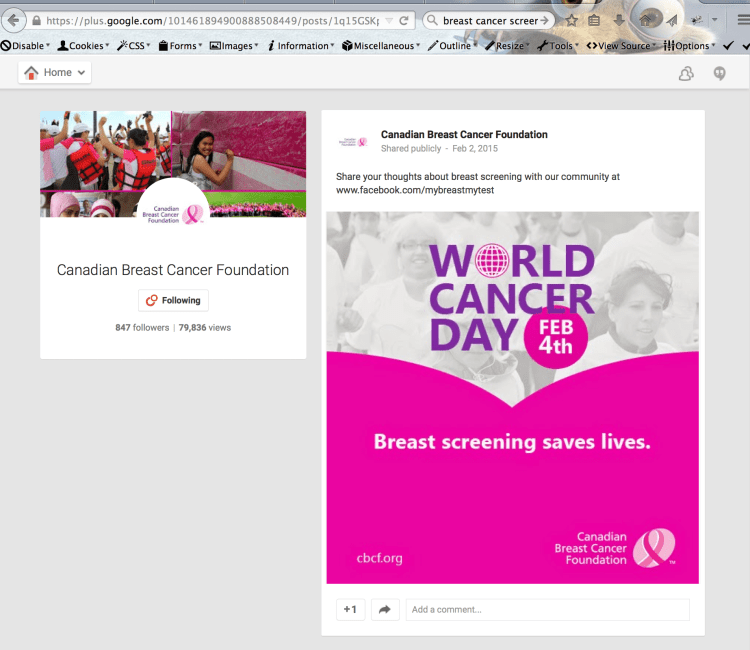The image size is (750, 650).
Task: Click the bug extension icon
Action: click(x=697, y=20)
